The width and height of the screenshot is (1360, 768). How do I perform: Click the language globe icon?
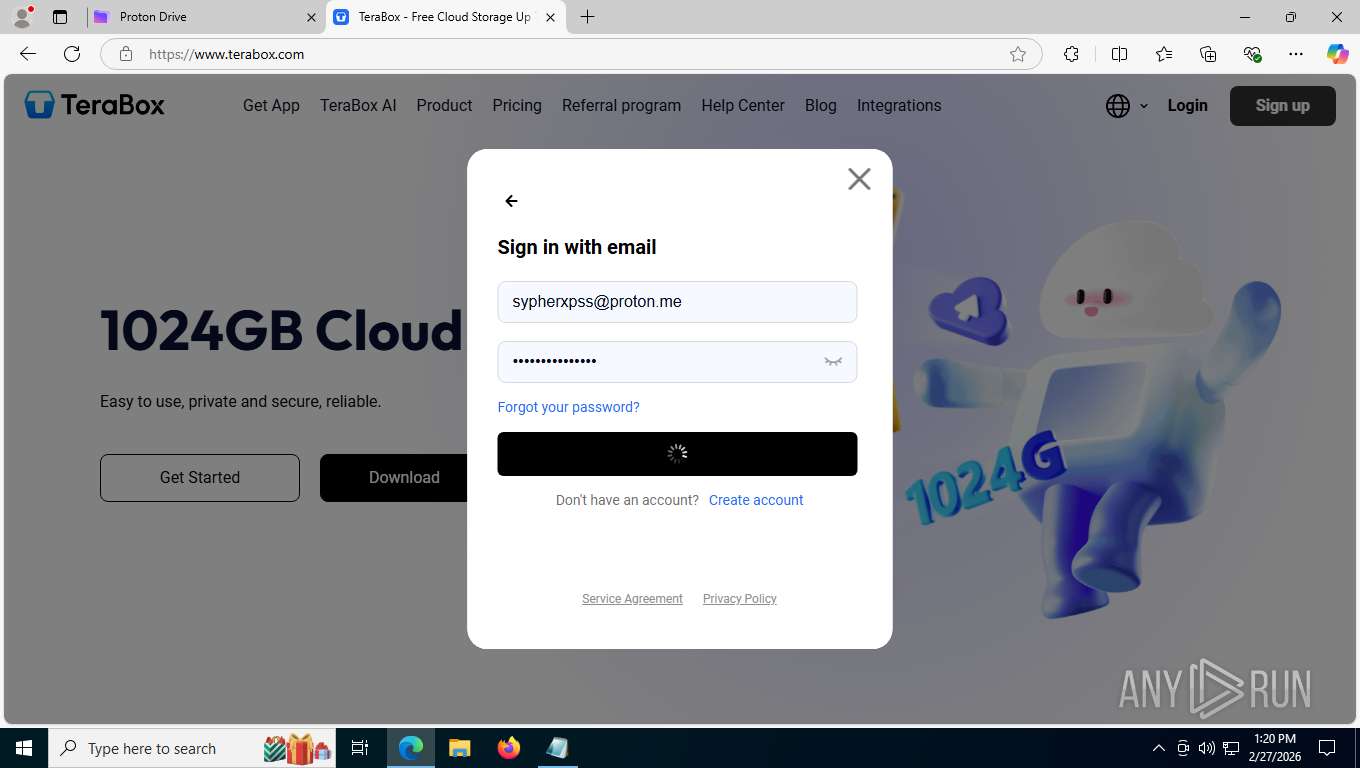tap(1118, 106)
